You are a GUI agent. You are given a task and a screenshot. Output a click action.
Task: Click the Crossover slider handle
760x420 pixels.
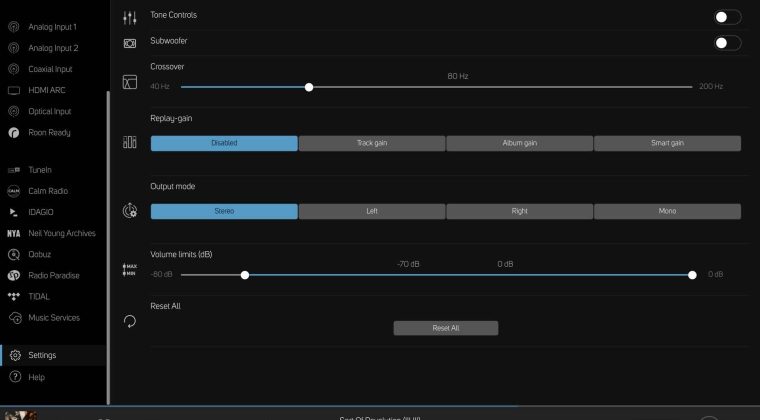(309, 87)
